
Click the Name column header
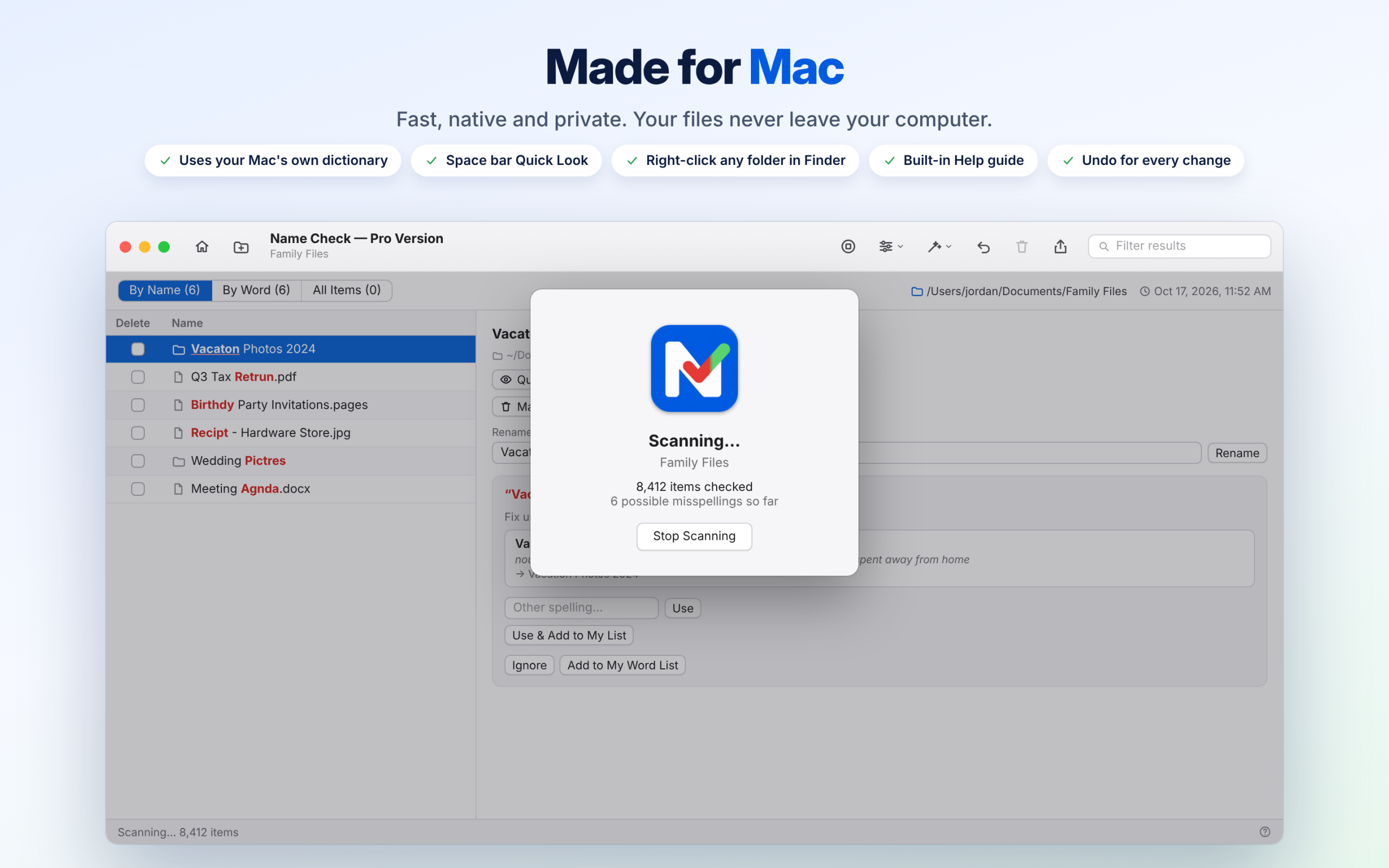click(187, 323)
